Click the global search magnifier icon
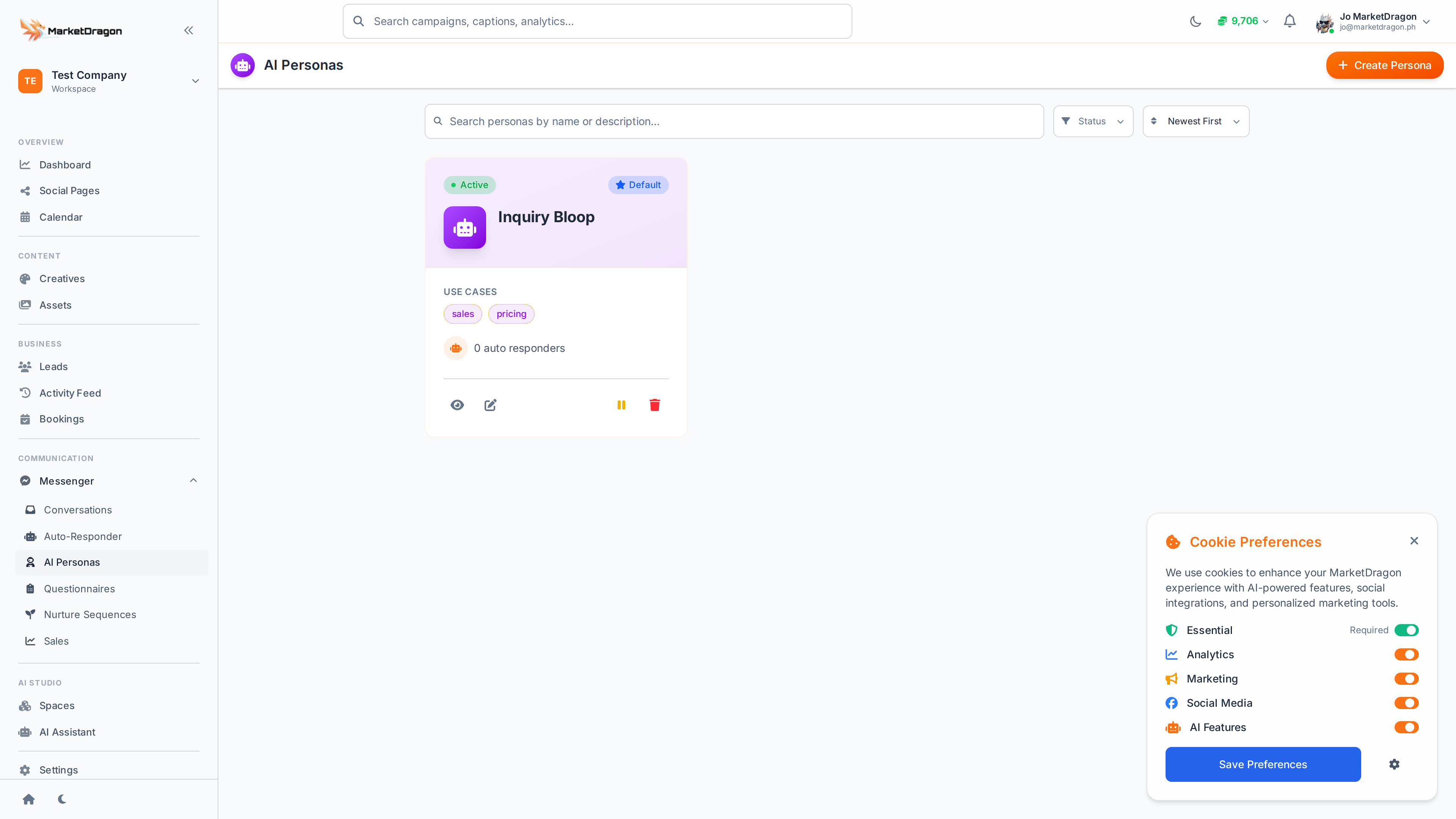Screen dimensions: 1456x819 (x=358, y=22)
